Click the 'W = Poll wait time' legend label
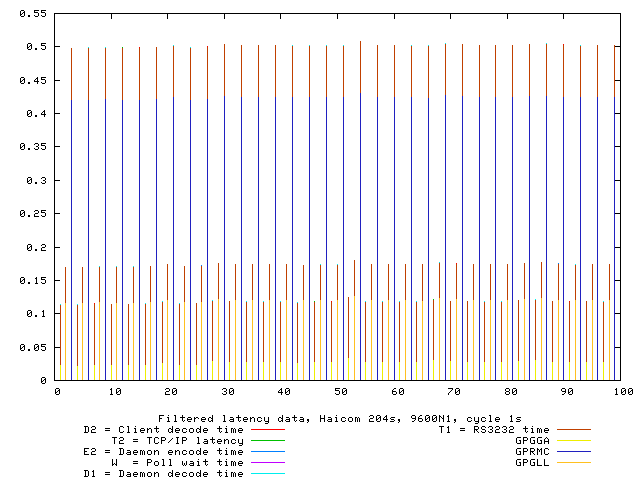This screenshot has width=640, height=480. (x=177, y=462)
